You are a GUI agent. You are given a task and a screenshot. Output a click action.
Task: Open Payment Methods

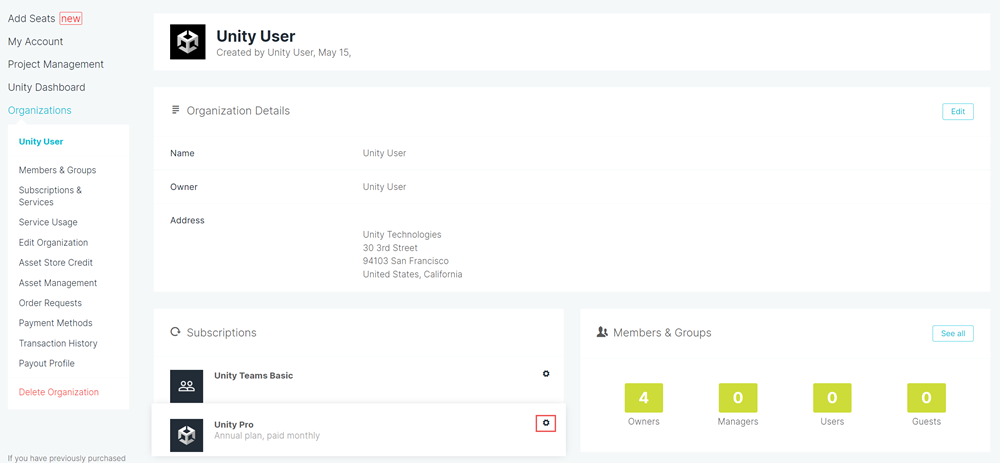[55, 323]
